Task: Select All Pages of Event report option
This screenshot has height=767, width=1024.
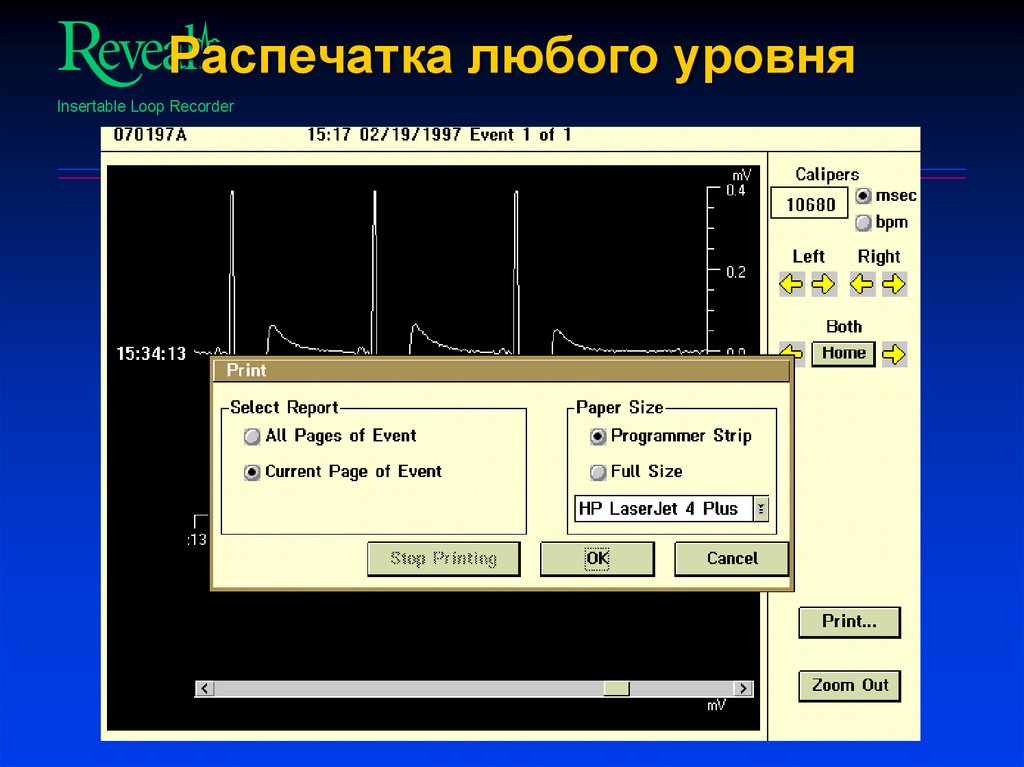Action: pyautogui.click(x=252, y=436)
